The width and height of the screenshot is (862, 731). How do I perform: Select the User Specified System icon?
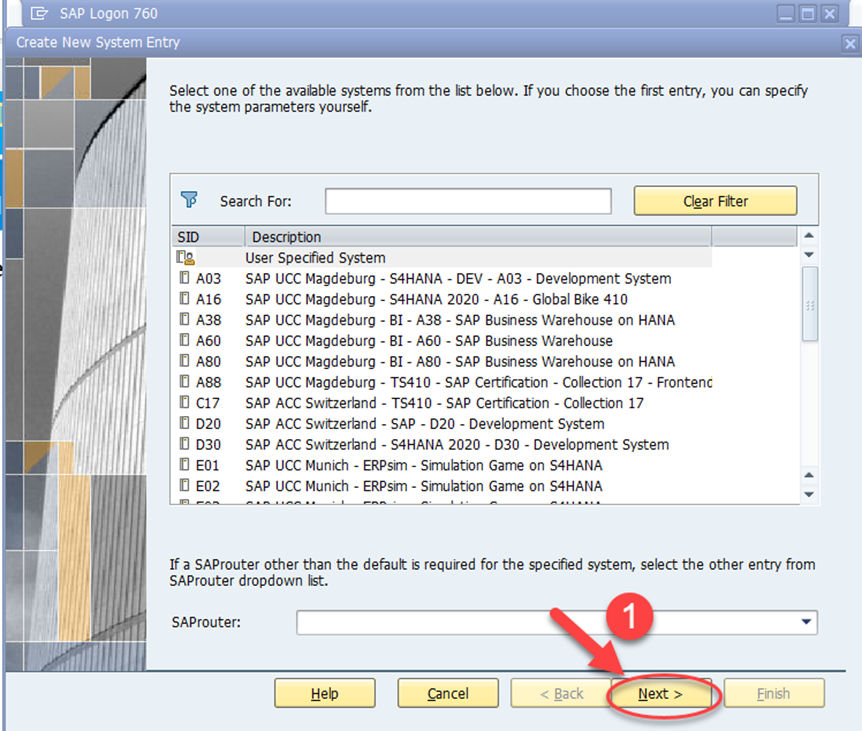click(x=185, y=257)
